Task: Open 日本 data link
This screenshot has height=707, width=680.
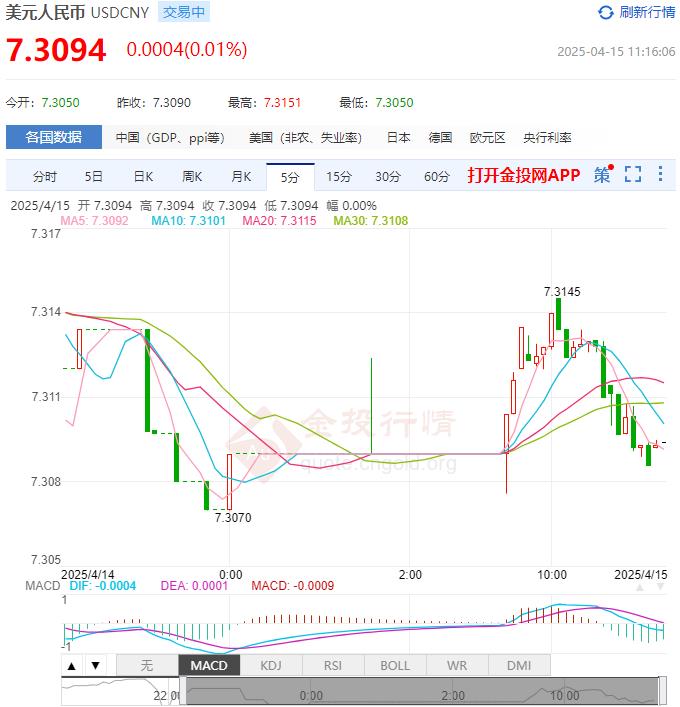Action: [x=399, y=138]
